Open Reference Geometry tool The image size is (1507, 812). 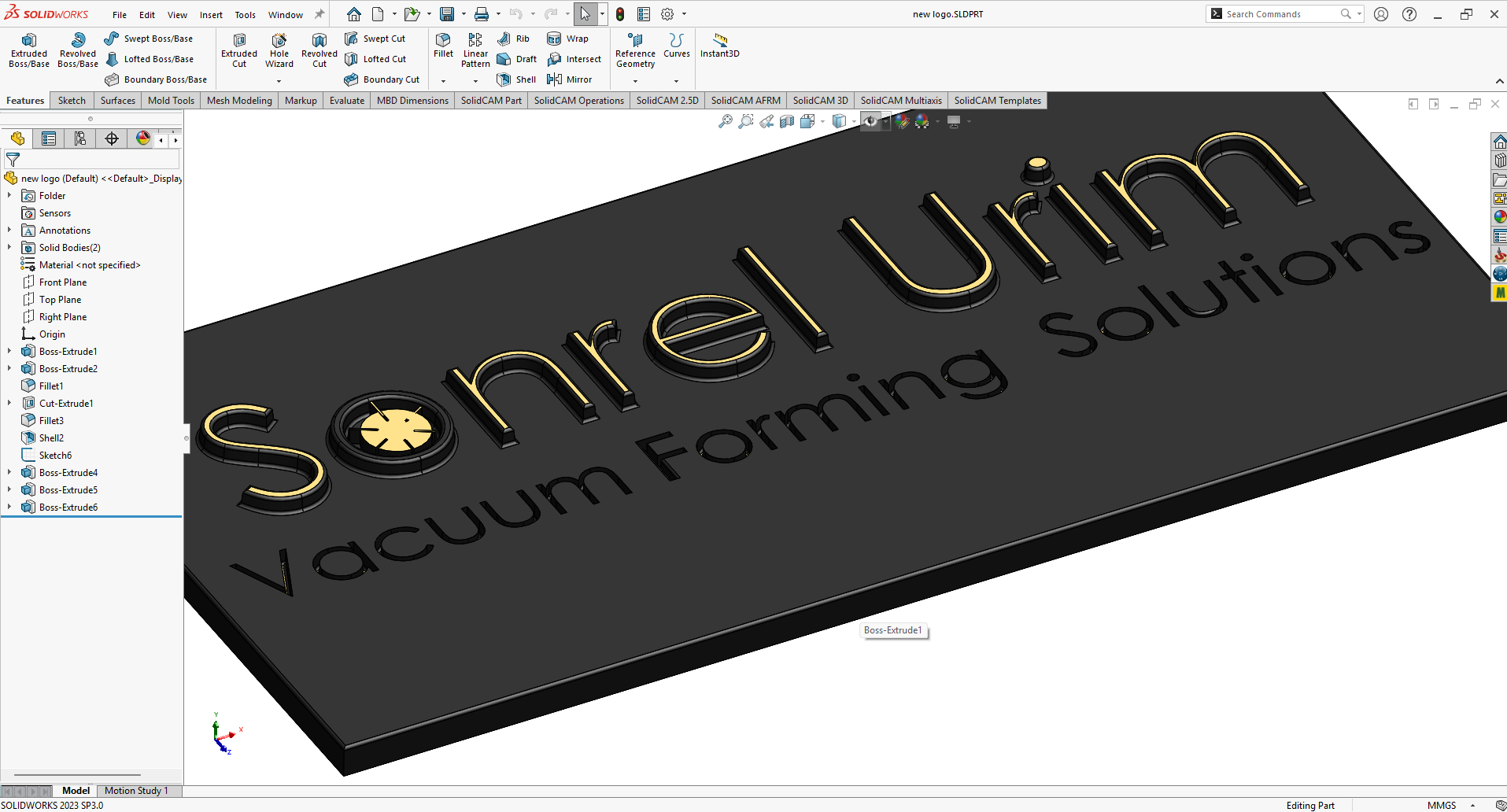tap(635, 50)
